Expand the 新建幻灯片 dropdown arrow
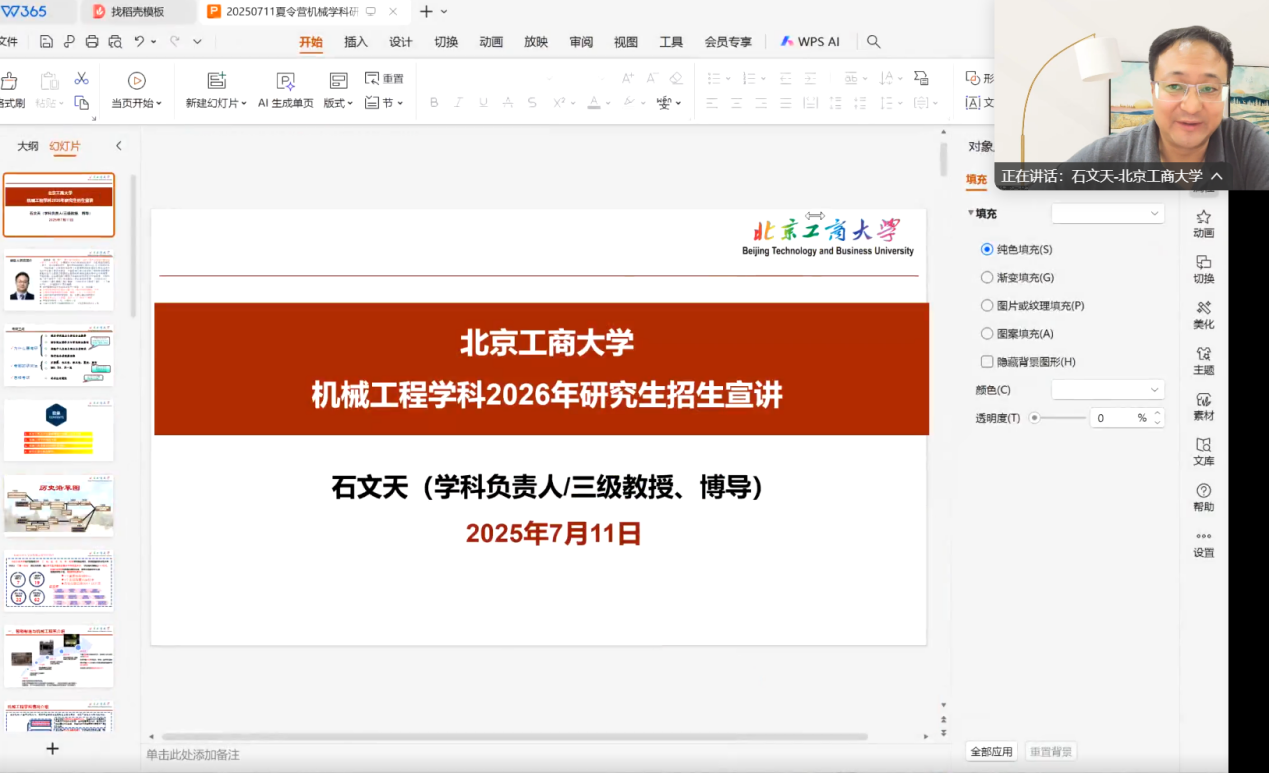The height and width of the screenshot is (773, 1269). click(x=243, y=104)
